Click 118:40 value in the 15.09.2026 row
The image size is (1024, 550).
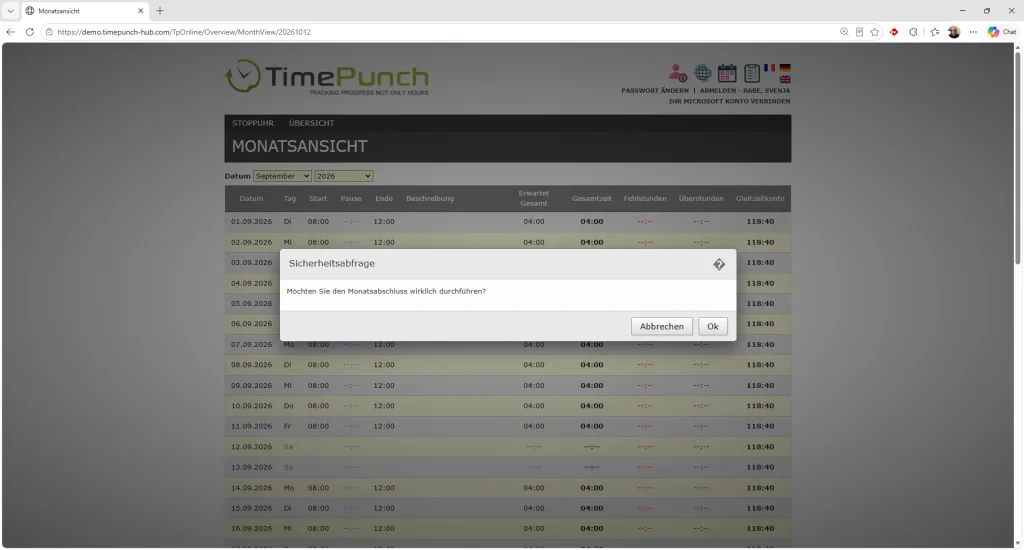coord(760,508)
